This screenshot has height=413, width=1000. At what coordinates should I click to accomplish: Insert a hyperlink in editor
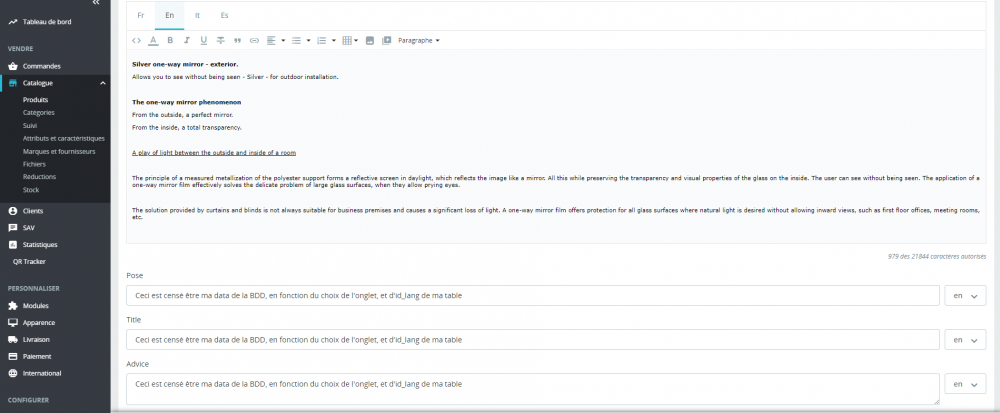(x=254, y=40)
